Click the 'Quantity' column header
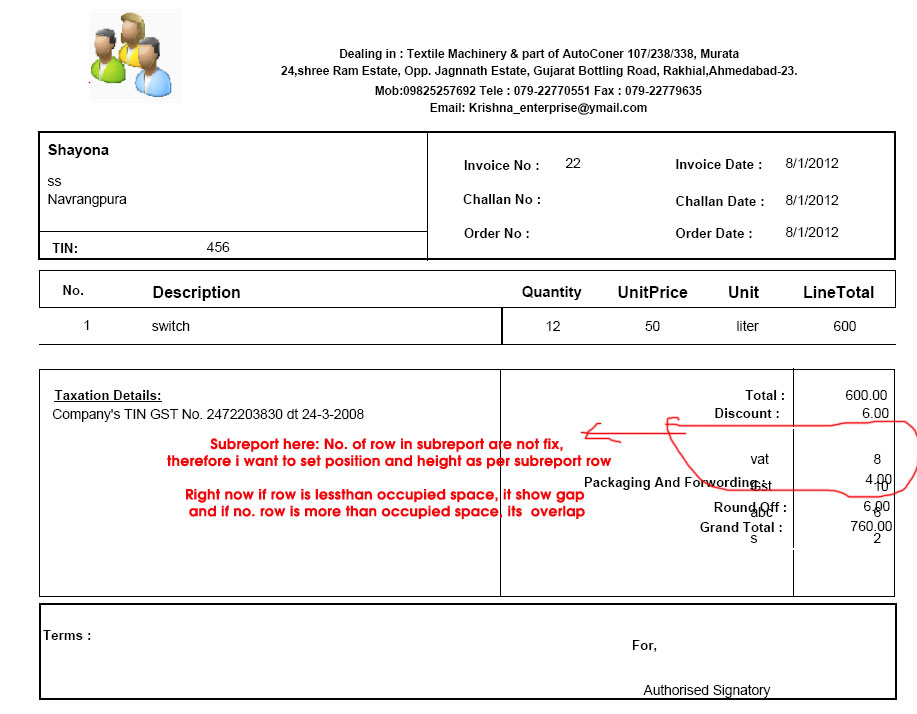This screenshot has width=917, height=714. tap(551, 292)
